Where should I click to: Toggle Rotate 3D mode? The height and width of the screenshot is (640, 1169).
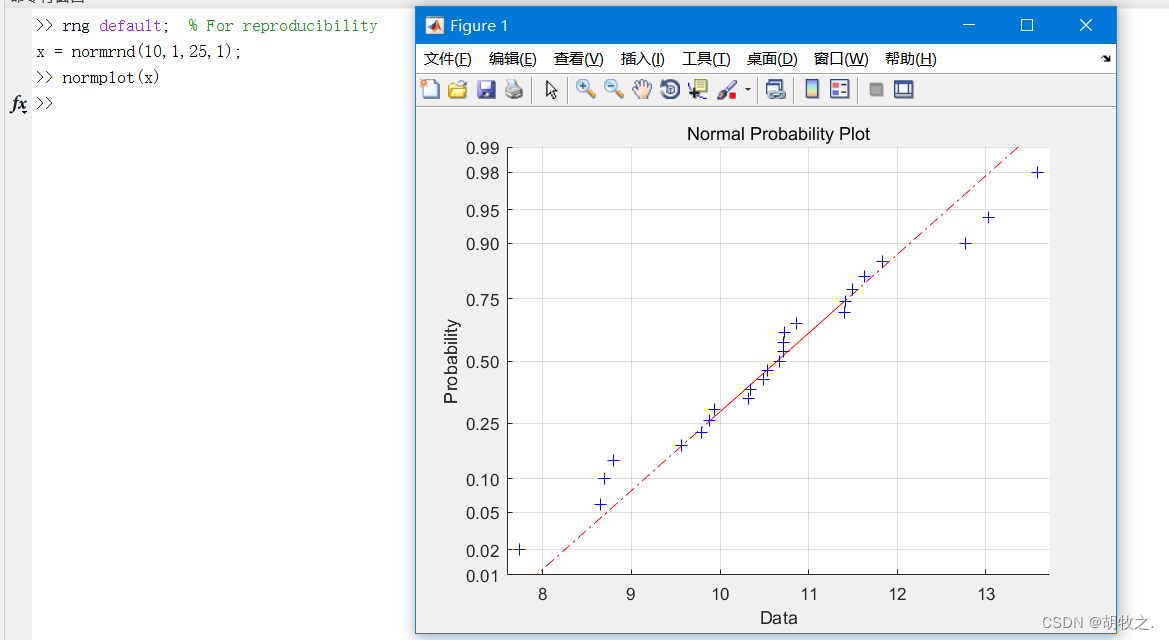670,89
